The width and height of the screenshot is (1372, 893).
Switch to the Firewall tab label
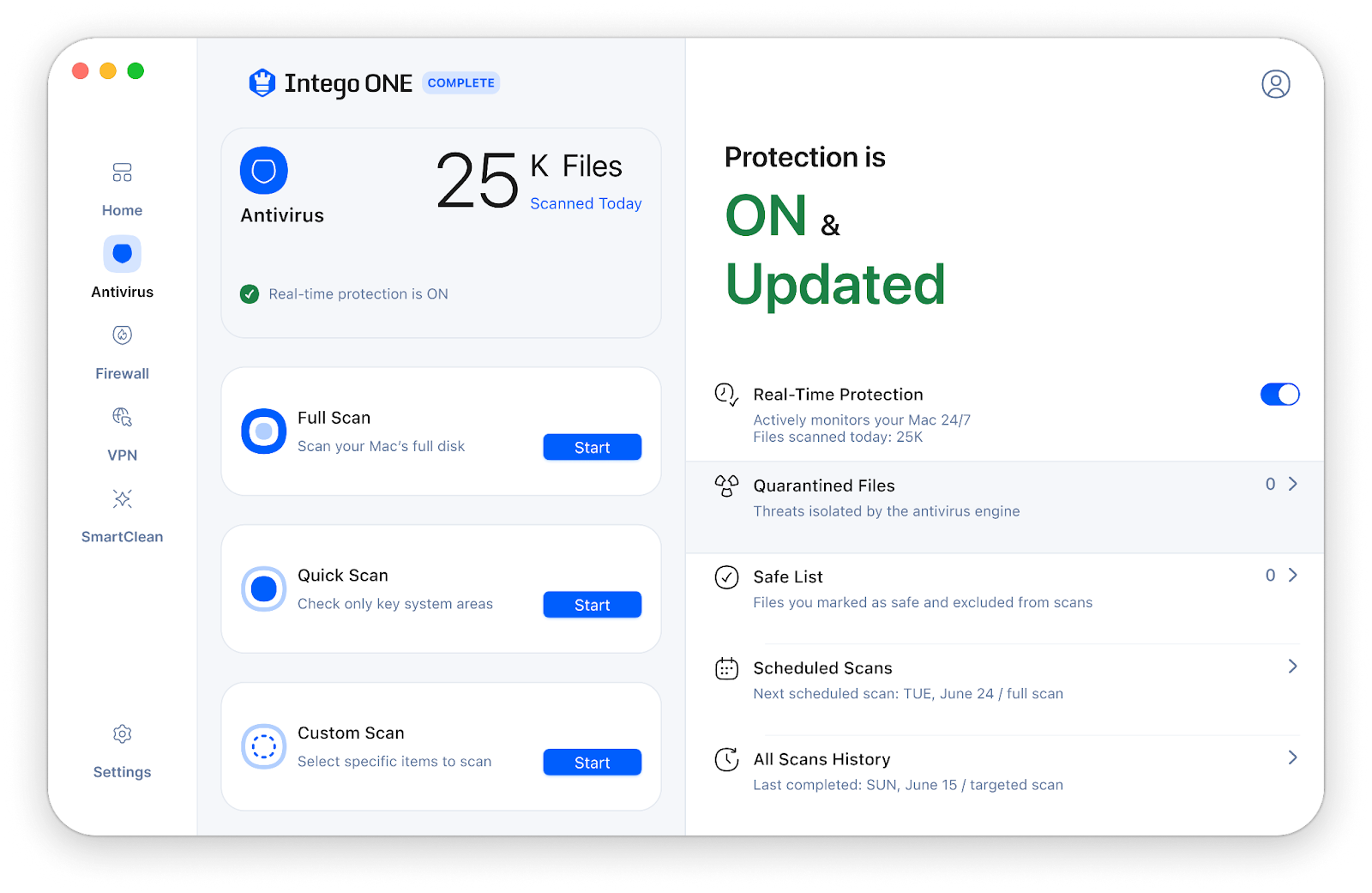(x=122, y=373)
